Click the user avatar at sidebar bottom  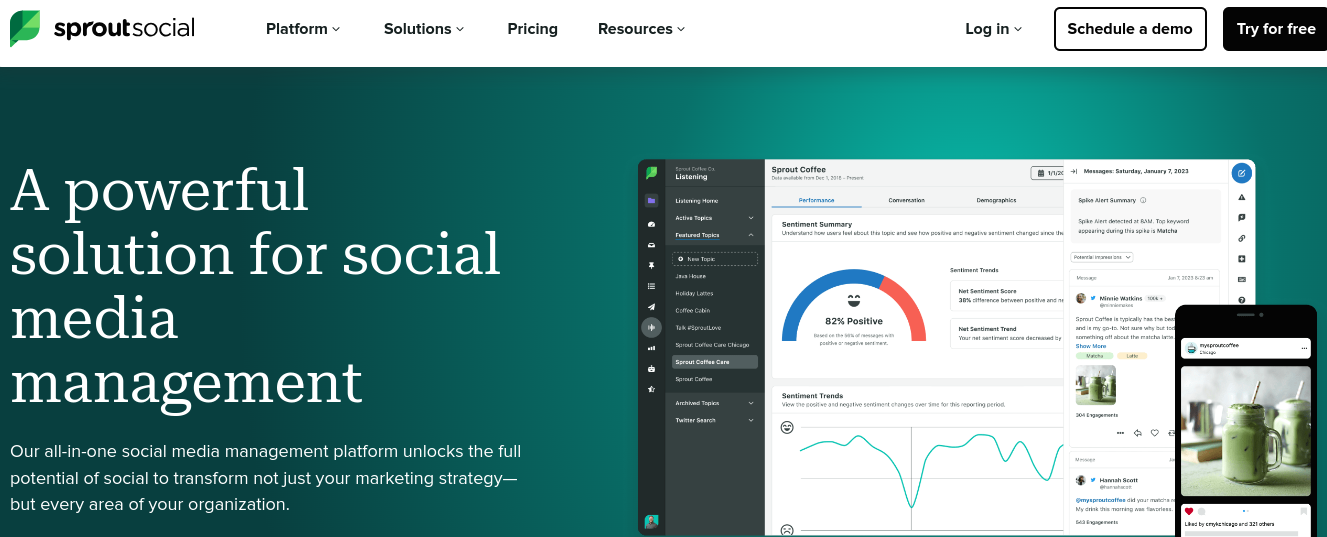tap(651, 521)
